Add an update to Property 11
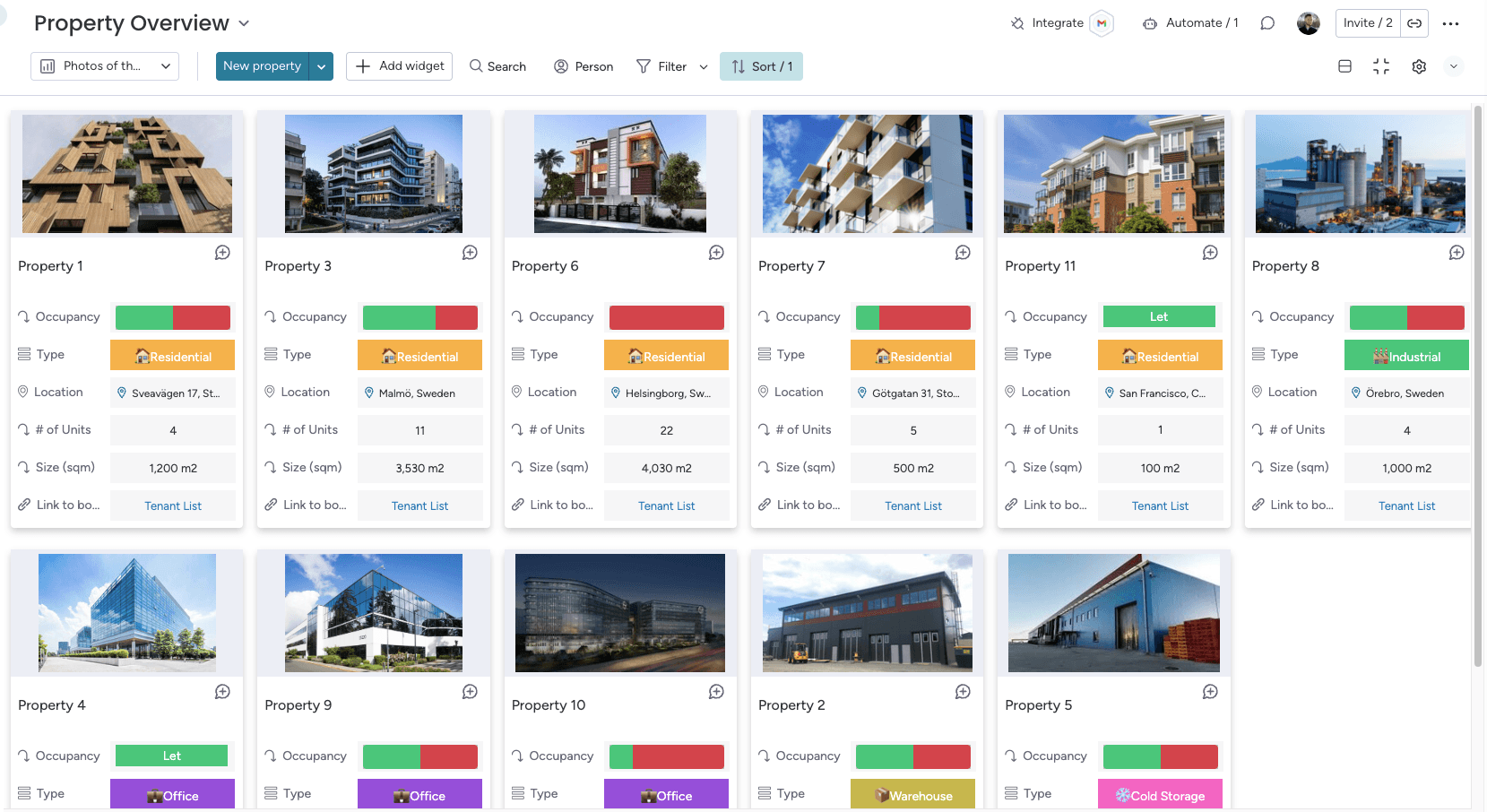 click(1210, 253)
